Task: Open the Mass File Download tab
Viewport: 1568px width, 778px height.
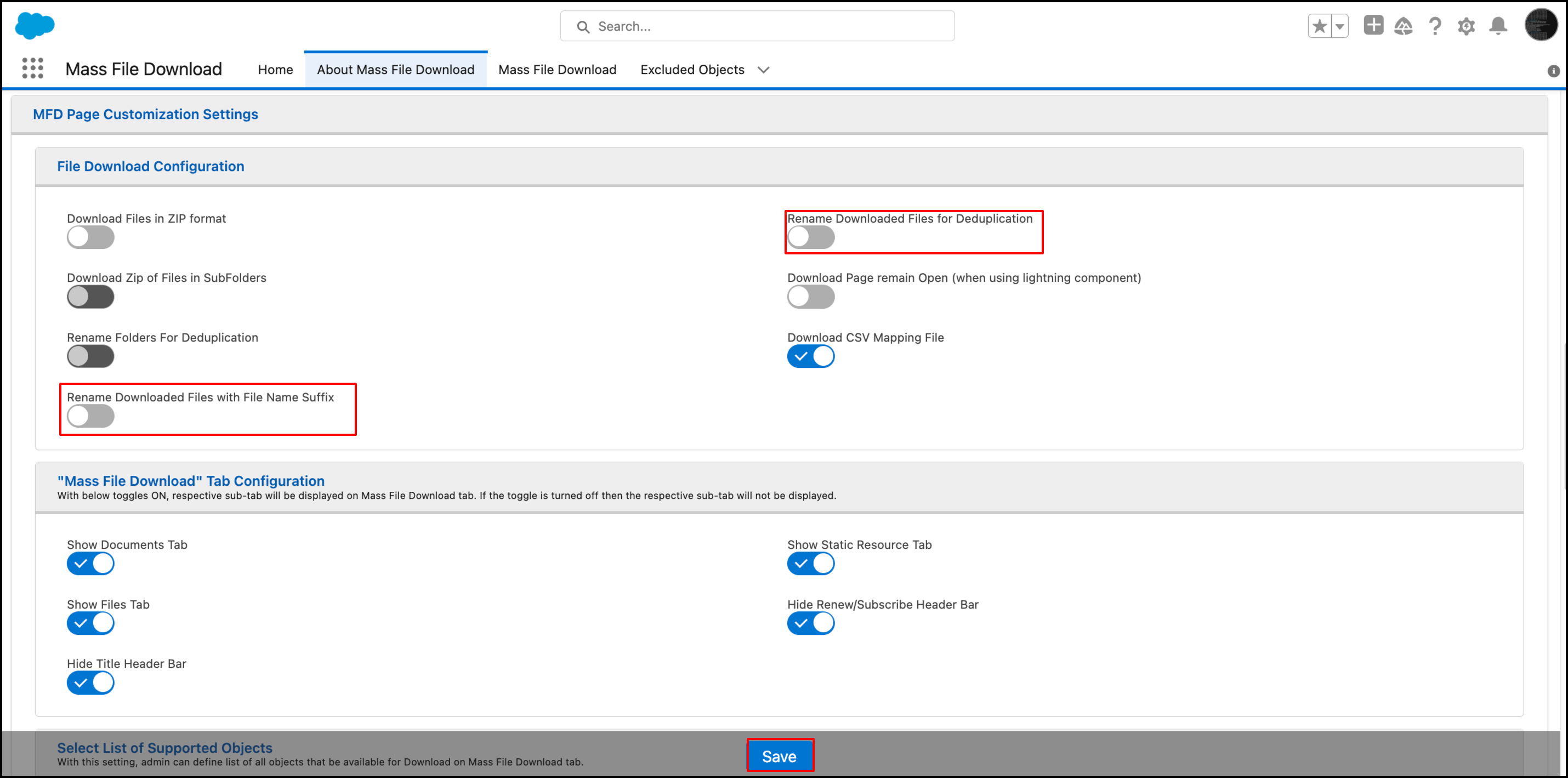Action: [557, 70]
